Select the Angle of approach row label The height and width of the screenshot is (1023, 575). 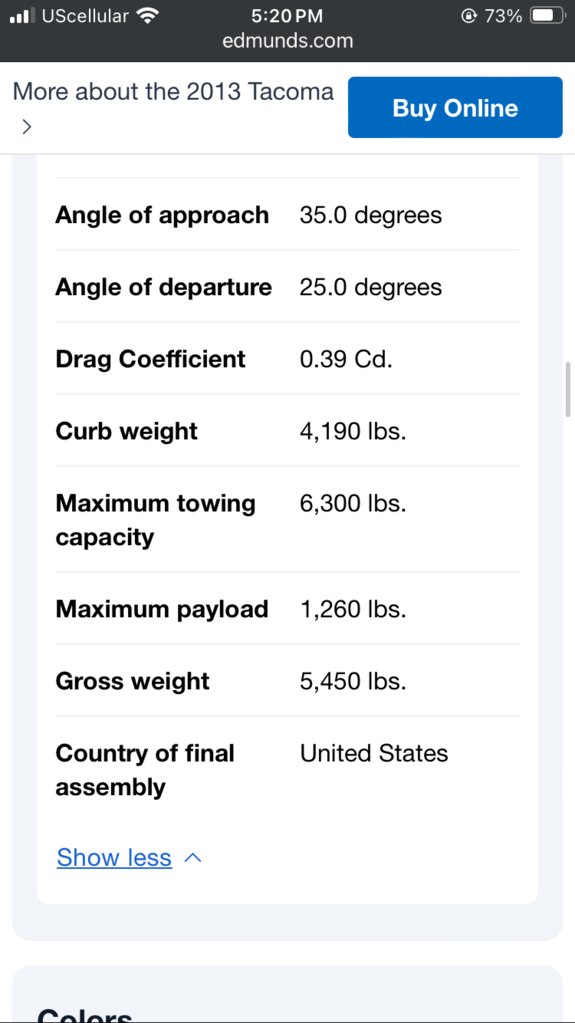coord(162,215)
